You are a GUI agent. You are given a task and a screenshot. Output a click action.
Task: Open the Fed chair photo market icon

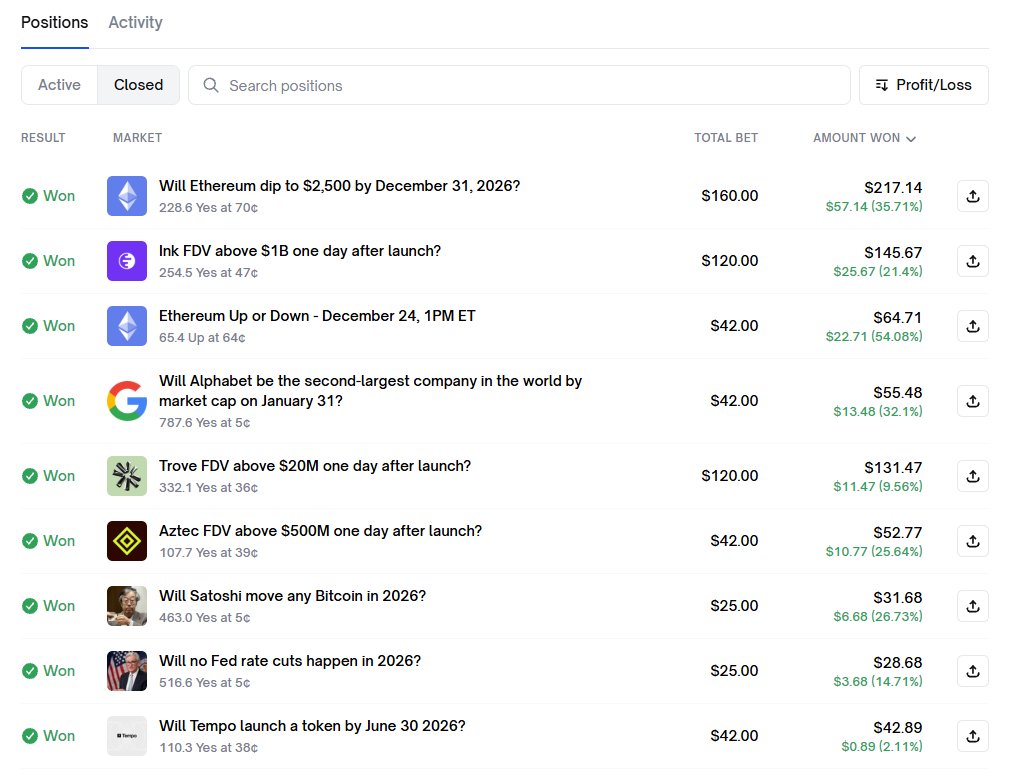point(127,671)
